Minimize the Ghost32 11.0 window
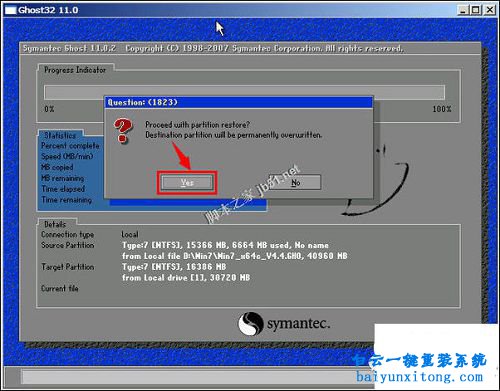Screen dimensions: 500x391 462,10
